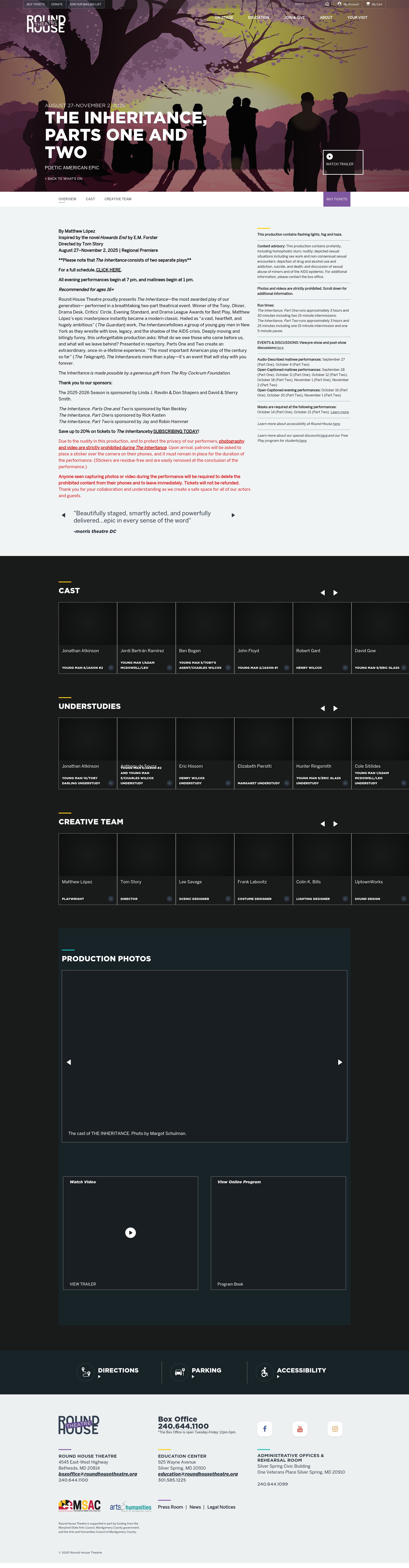Click the Directions heading link
Image resolution: width=409 pixels, height=1568 pixels.
click(x=118, y=1370)
